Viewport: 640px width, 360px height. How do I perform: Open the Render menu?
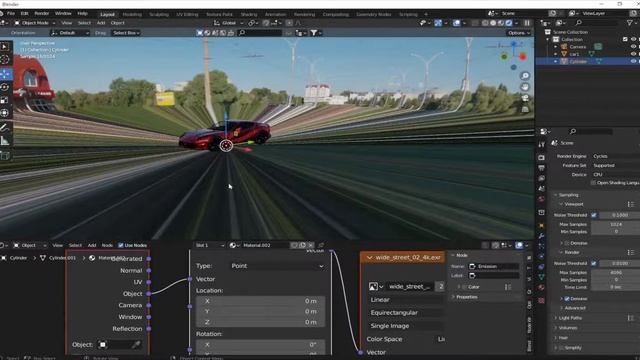coord(41,13)
